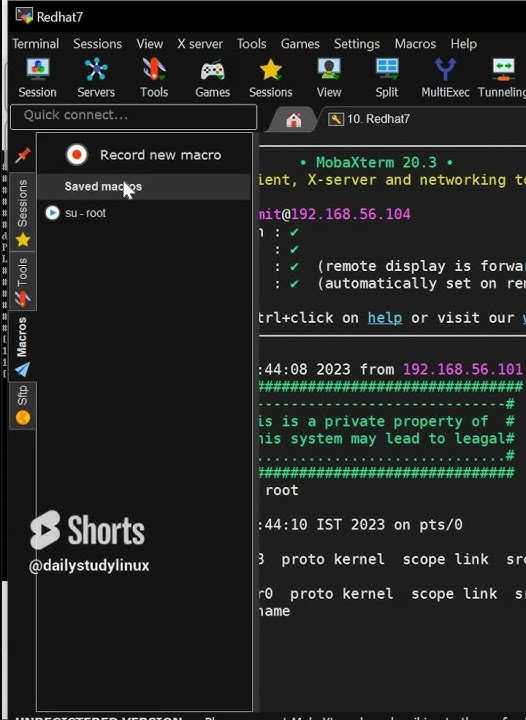Click the red Record new macro icon
Viewport: 526px width, 720px height.
pyautogui.click(x=77, y=155)
